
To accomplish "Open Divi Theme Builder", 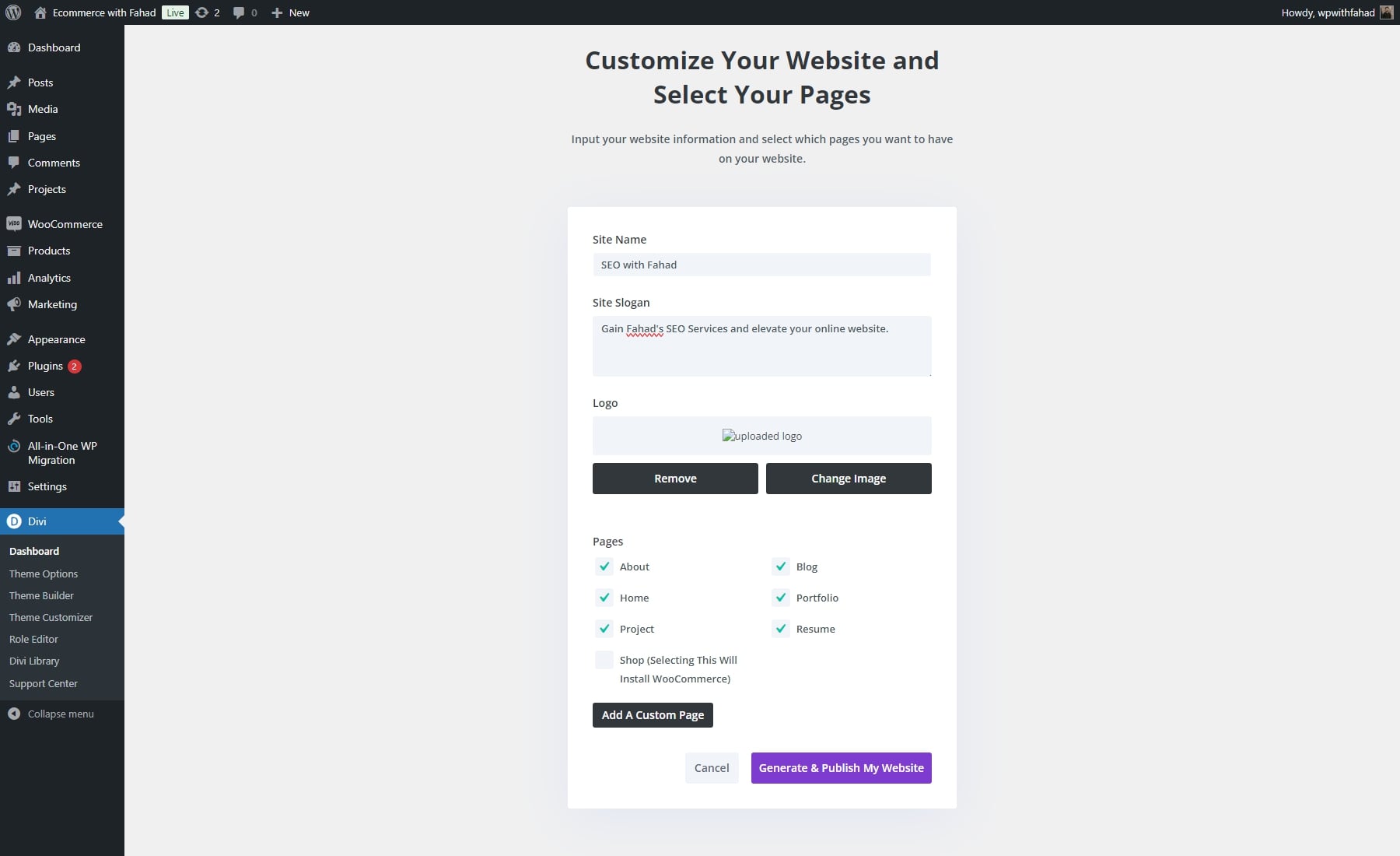I will (x=41, y=595).
